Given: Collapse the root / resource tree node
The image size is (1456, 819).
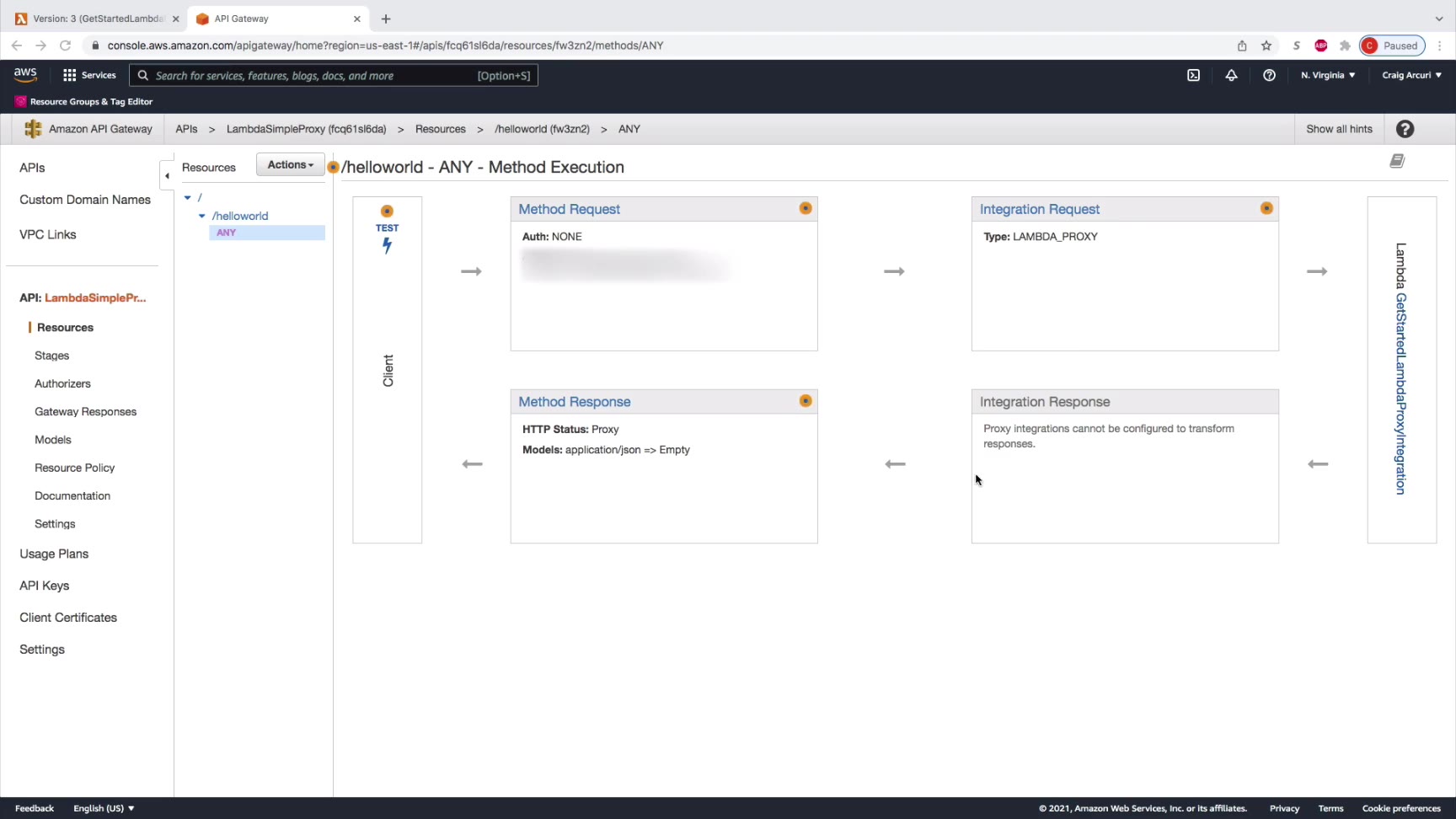Looking at the screenshot, I should click(x=188, y=197).
